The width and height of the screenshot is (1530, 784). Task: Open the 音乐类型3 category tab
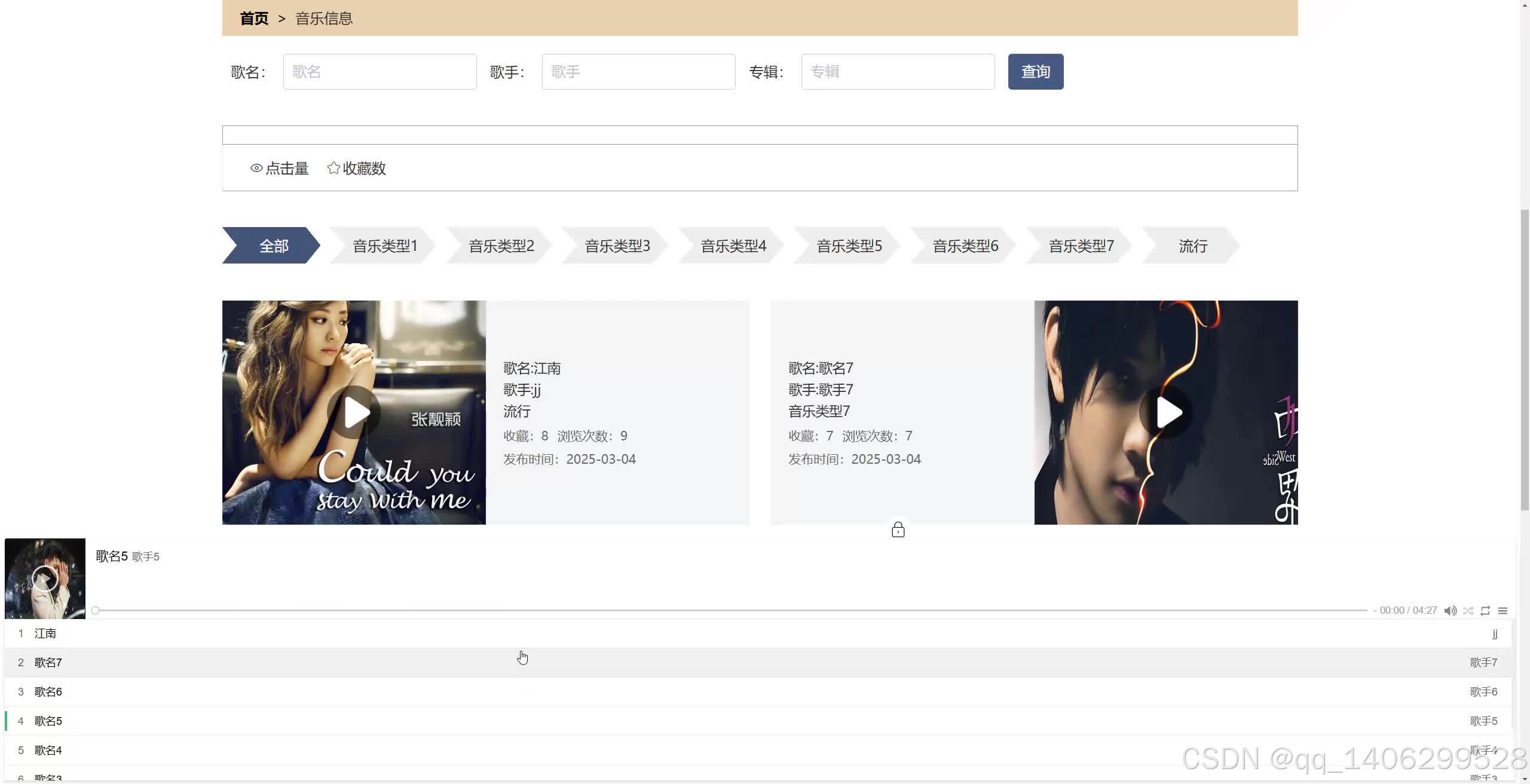coord(616,246)
